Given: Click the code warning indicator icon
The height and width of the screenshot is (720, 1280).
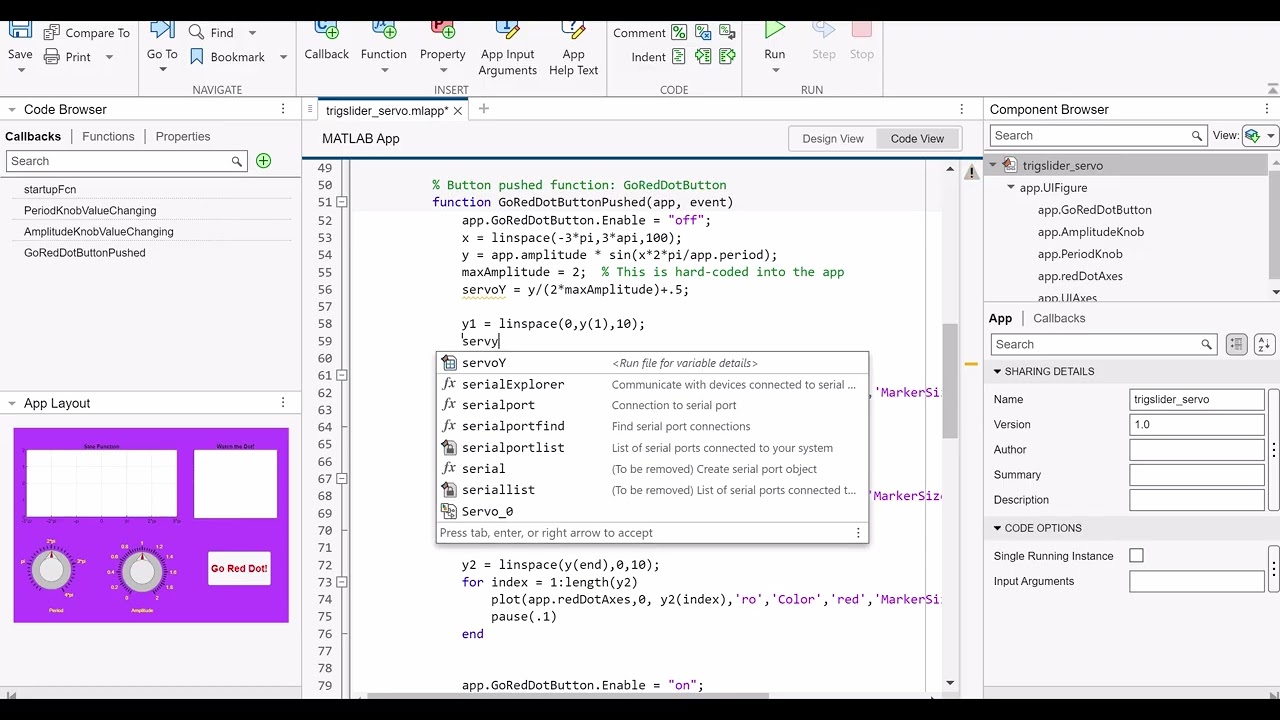Looking at the screenshot, I should click(x=971, y=172).
